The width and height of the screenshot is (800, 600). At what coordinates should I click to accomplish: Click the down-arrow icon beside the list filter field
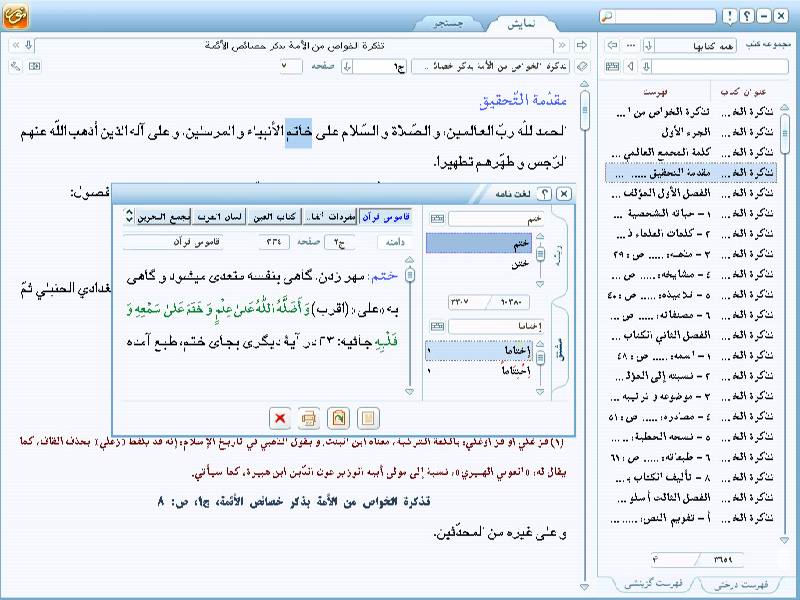tap(646, 66)
